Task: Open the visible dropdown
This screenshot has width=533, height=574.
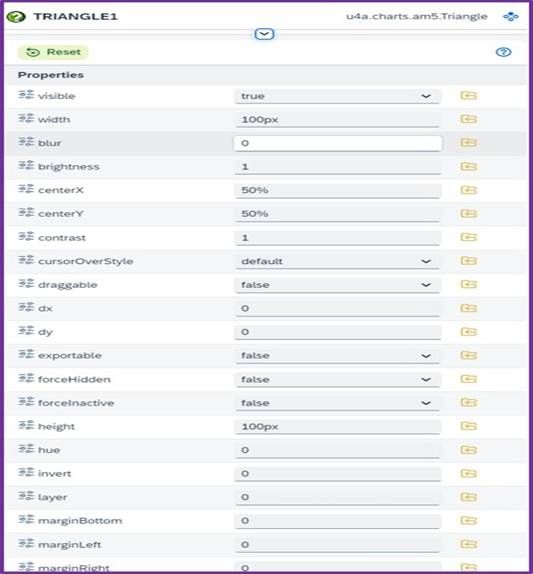Action: (x=337, y=96)
